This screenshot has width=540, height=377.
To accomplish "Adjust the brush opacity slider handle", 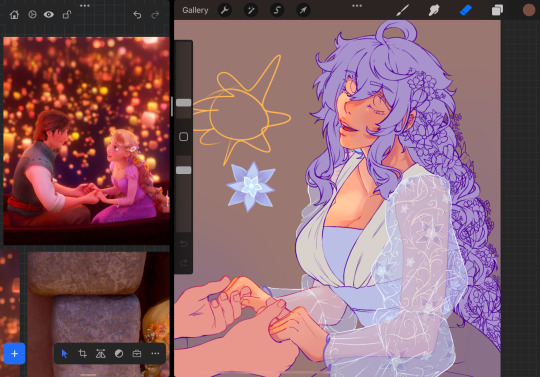I will [184, 170].
